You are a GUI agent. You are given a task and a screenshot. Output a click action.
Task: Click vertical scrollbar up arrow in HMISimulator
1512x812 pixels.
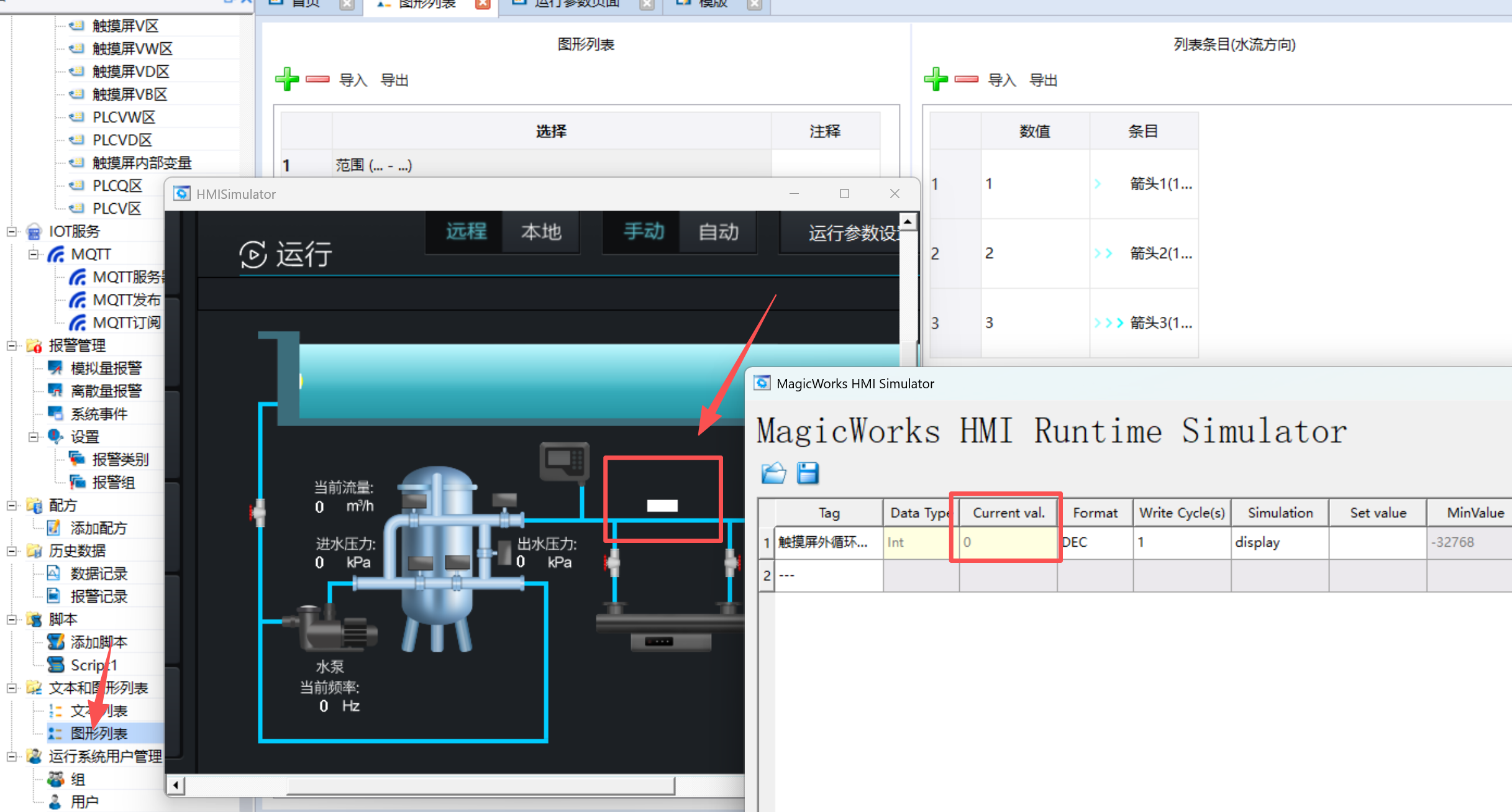click(x=908, y=221)
